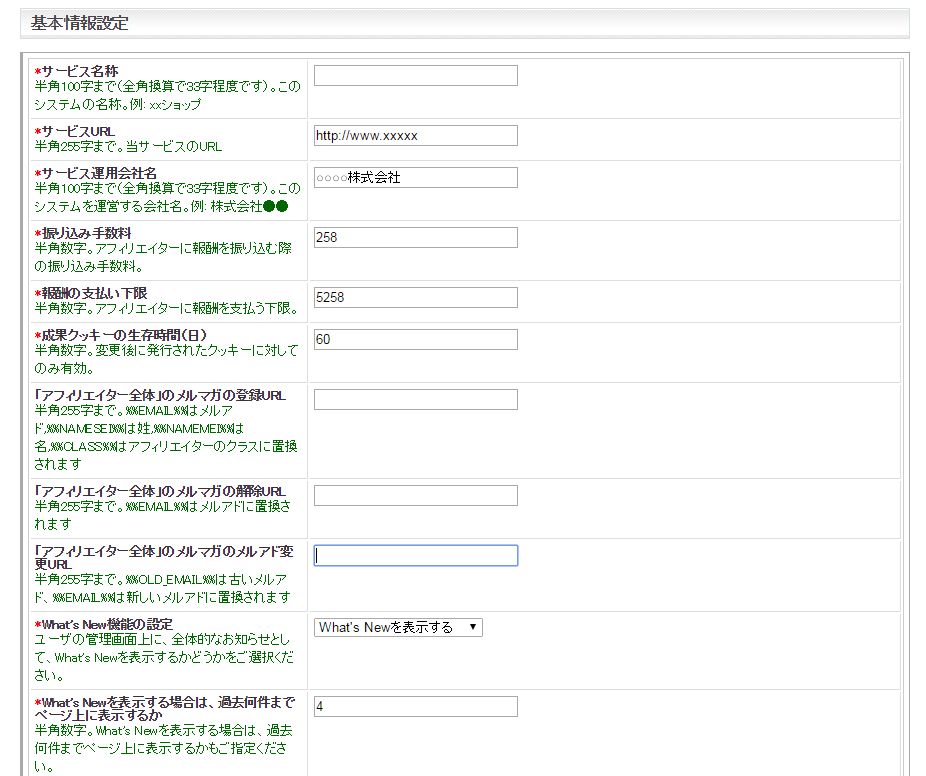Click the 成果クッキーの生存時間 field showing 60
Viewport: 926px width, 776px height.
(415, 340)
